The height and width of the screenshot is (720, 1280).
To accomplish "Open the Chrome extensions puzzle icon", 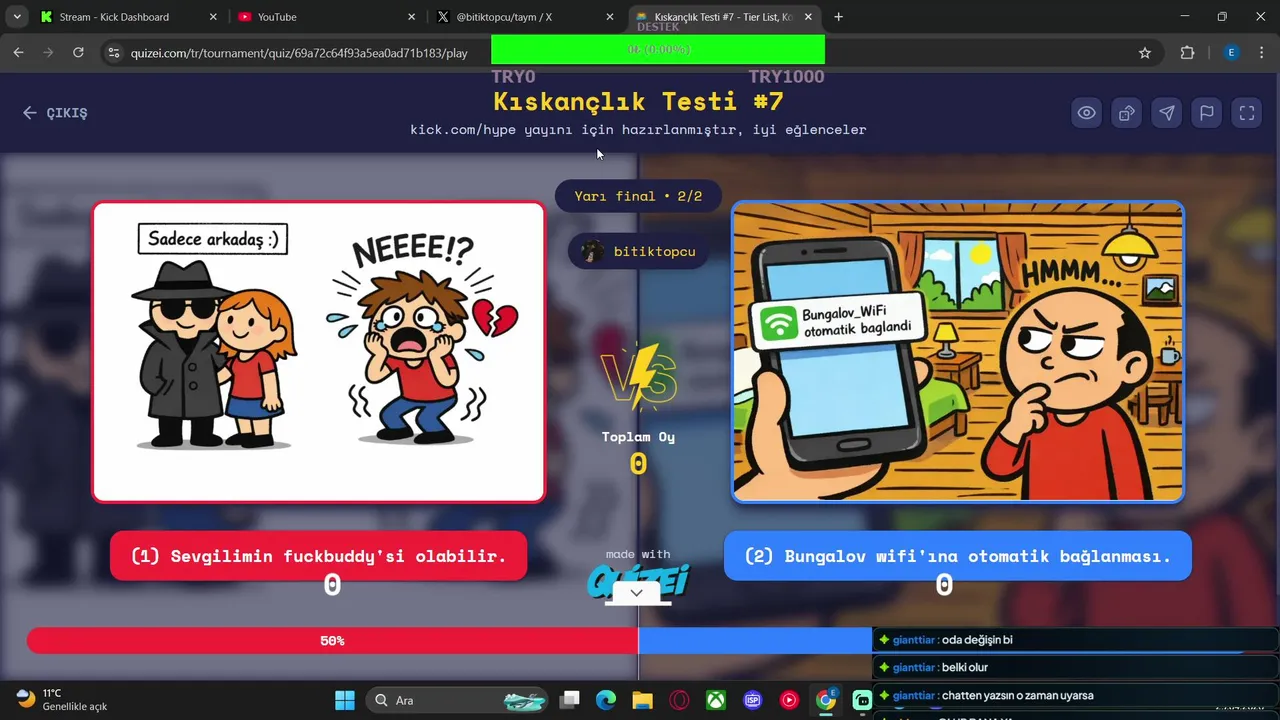I will [x=1188, y=53].
